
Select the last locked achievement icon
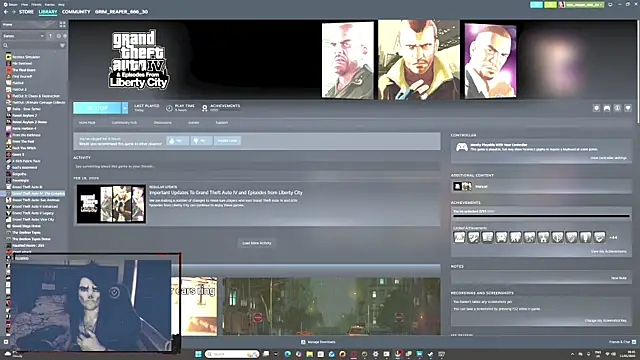[x=599, y=237]
